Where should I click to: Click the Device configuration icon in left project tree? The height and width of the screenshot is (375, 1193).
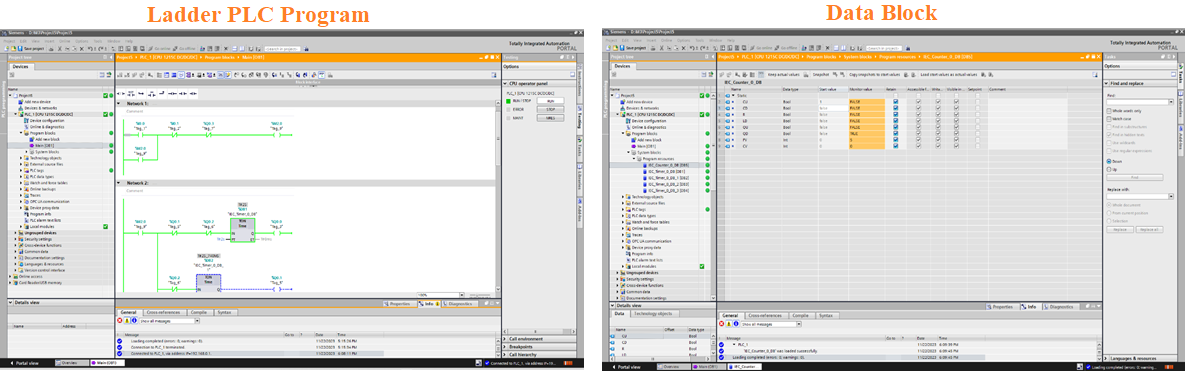pos(27,120)
